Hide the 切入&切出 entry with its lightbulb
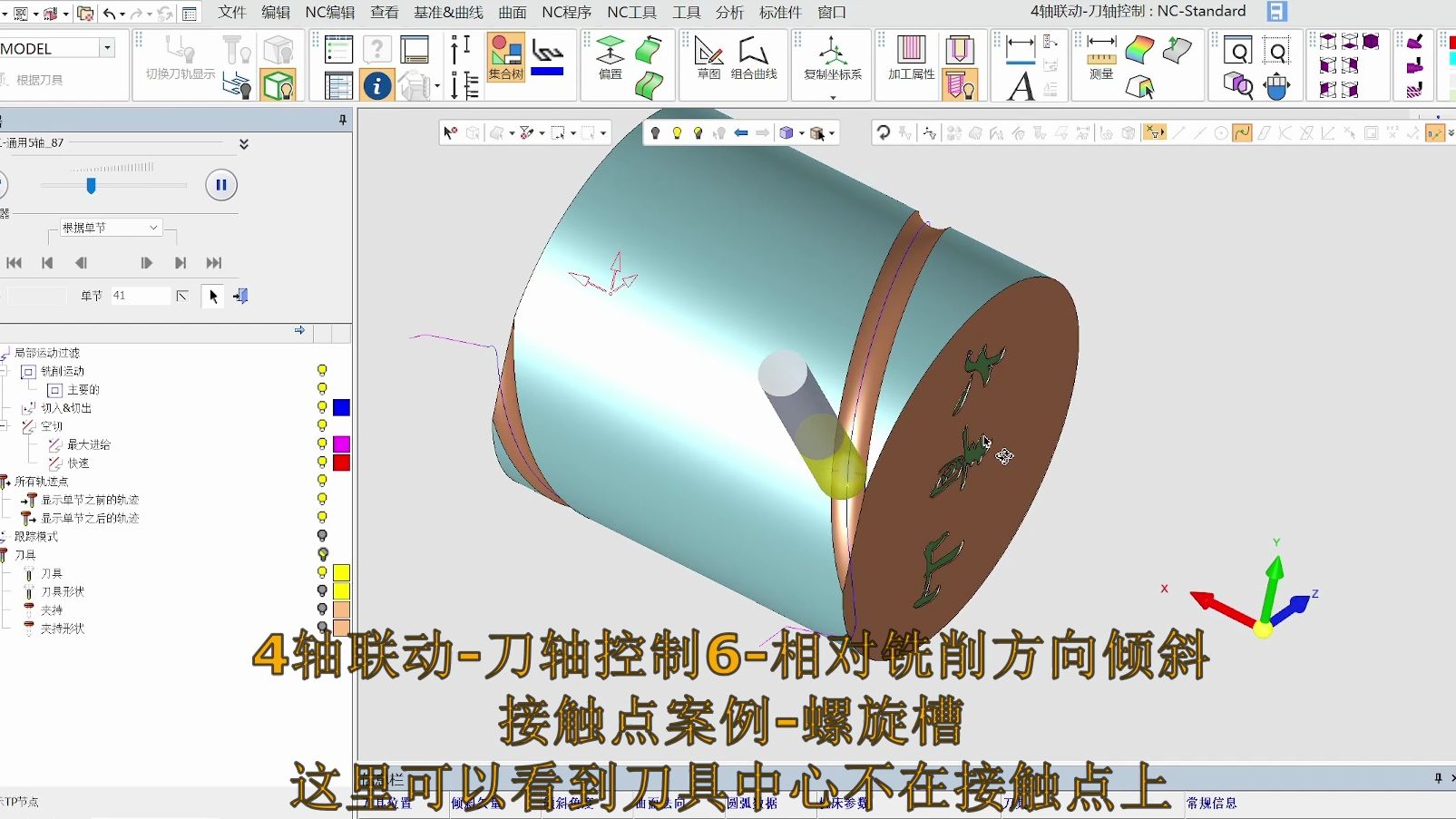 323,407
